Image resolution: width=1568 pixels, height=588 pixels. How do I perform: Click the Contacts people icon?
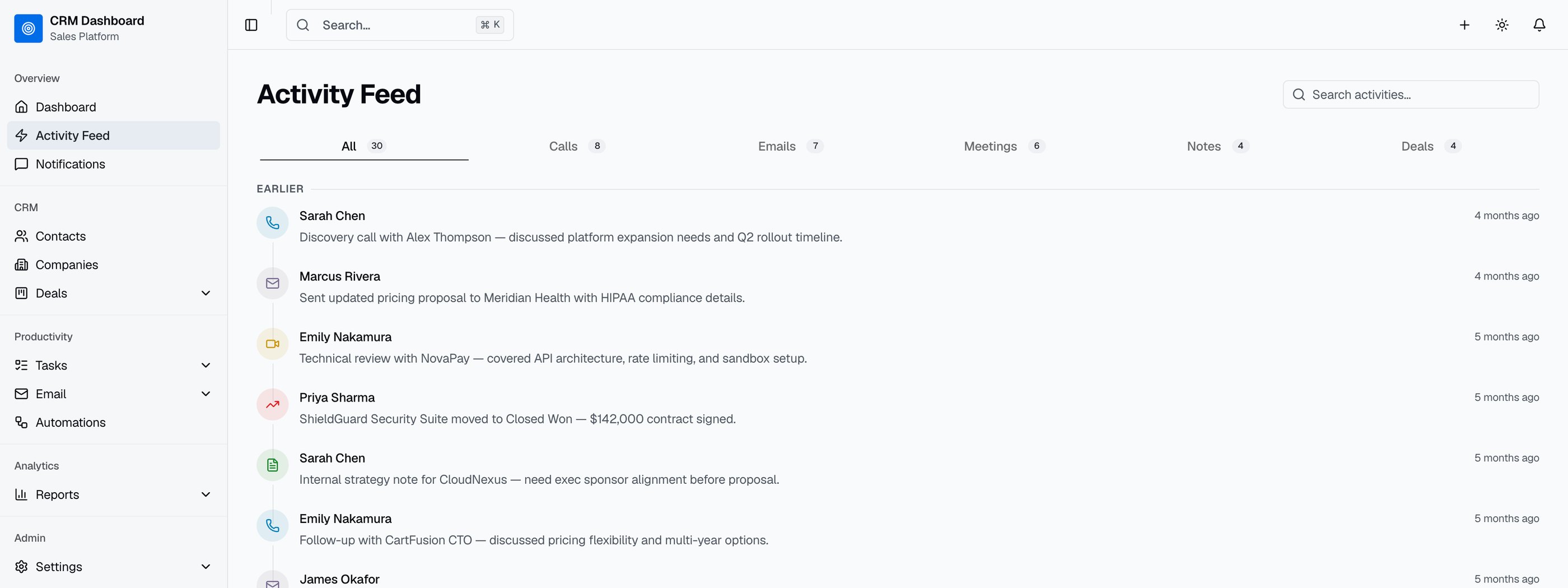[x=21, y=236]
